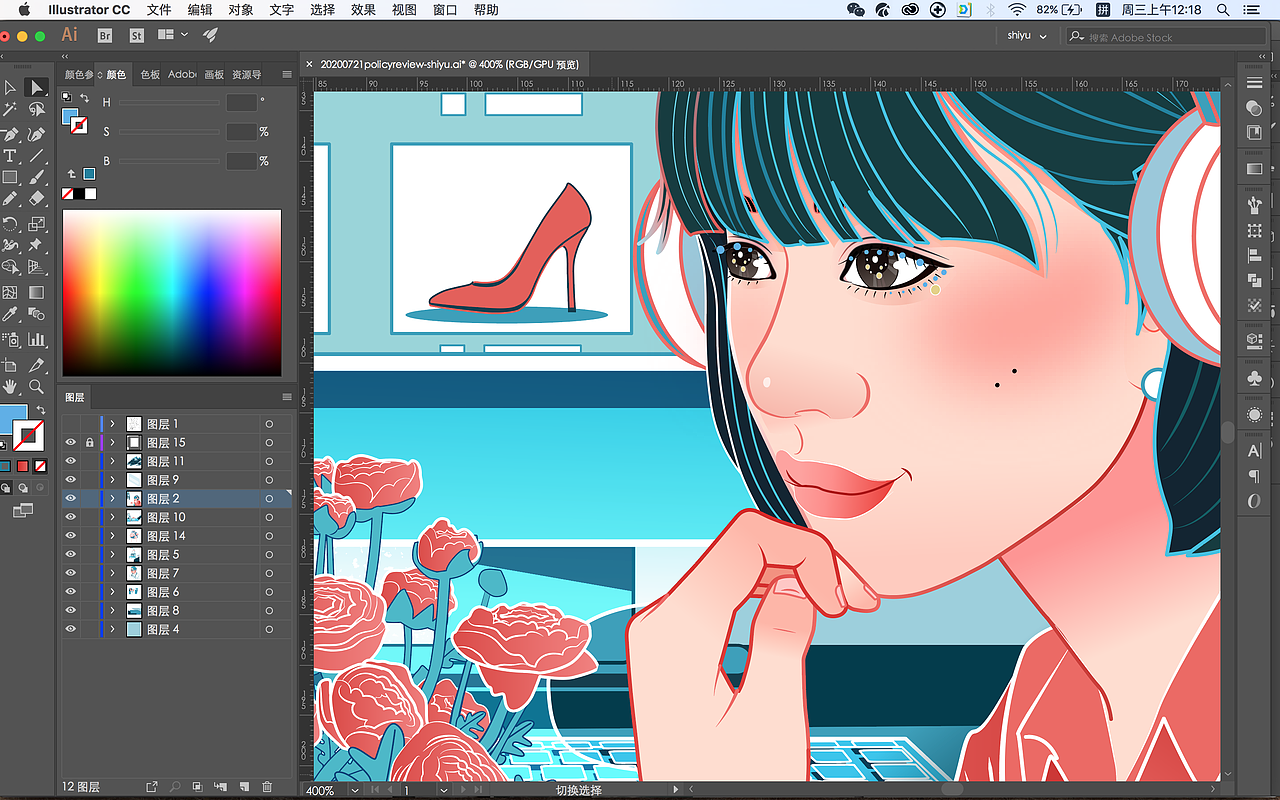Expand 图层 7 chevron
This screenshot has height=800, width=1280.
pyautogui.click(x=112, y=573)
